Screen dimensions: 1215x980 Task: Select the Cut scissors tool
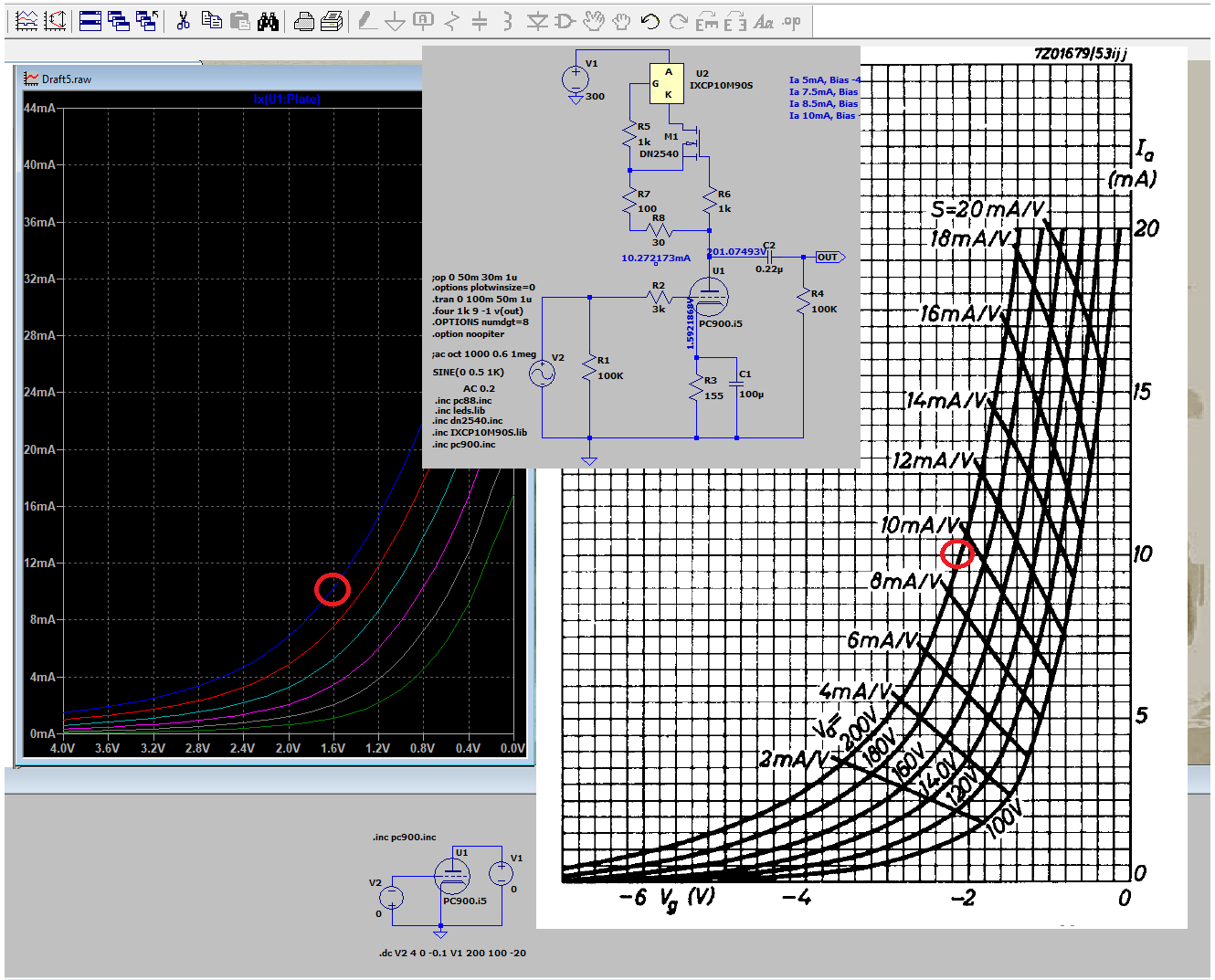pyautogui.click(x=184, y=20)
